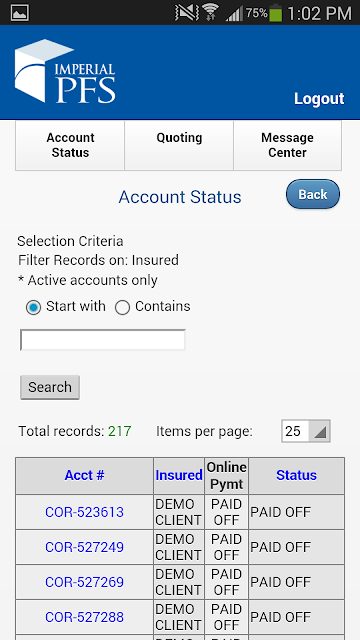
Task: Select the Contains radio button
Action: click(122, 307)
